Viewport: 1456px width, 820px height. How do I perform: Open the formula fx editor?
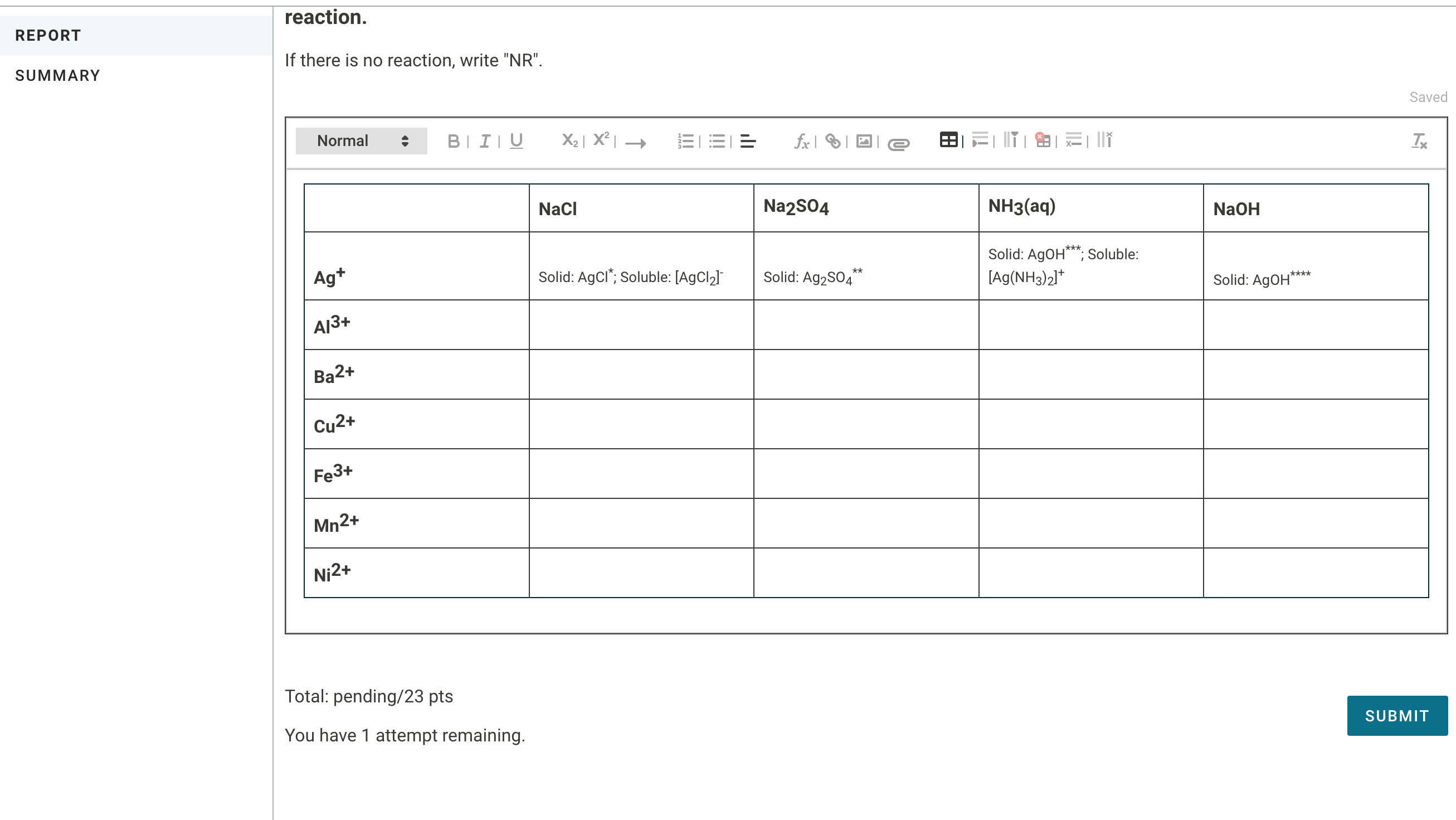[x=801, y=141]
